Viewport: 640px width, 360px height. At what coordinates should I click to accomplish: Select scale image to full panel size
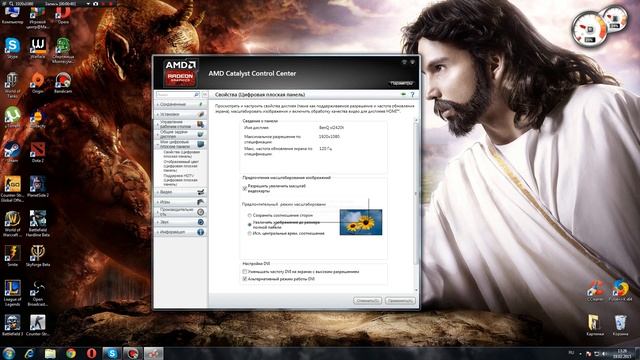[x=249, y=224]
